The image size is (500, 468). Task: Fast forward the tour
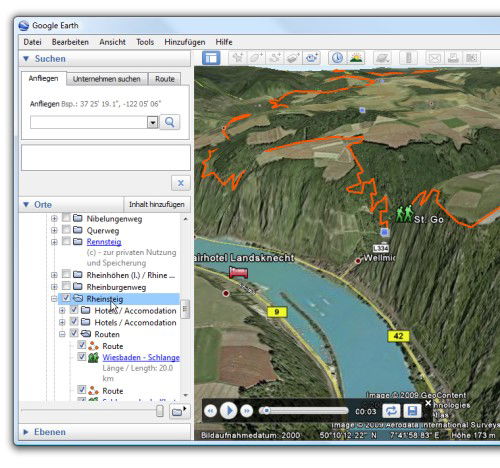coord(247,411)
